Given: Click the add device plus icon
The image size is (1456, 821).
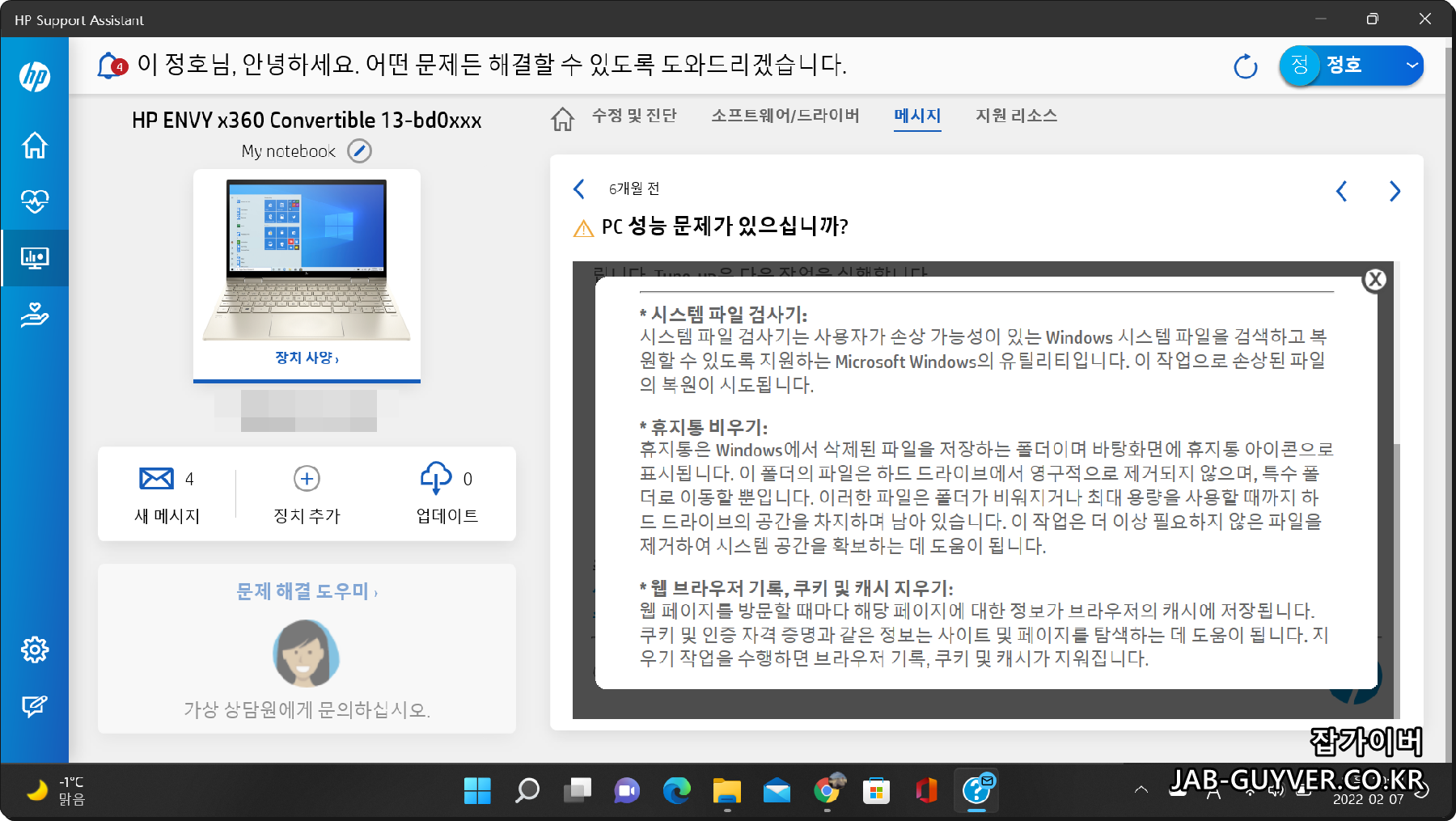Looking at the screenshot, I should (307, 478).
